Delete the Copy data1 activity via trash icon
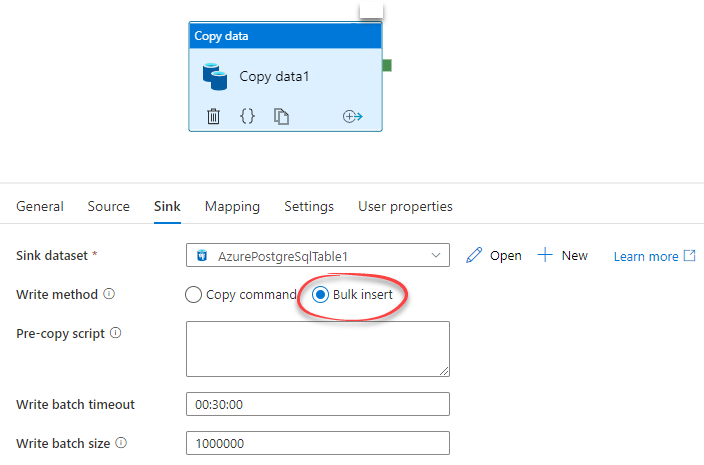Screen dimensions: 704x465 pos(213,116)
